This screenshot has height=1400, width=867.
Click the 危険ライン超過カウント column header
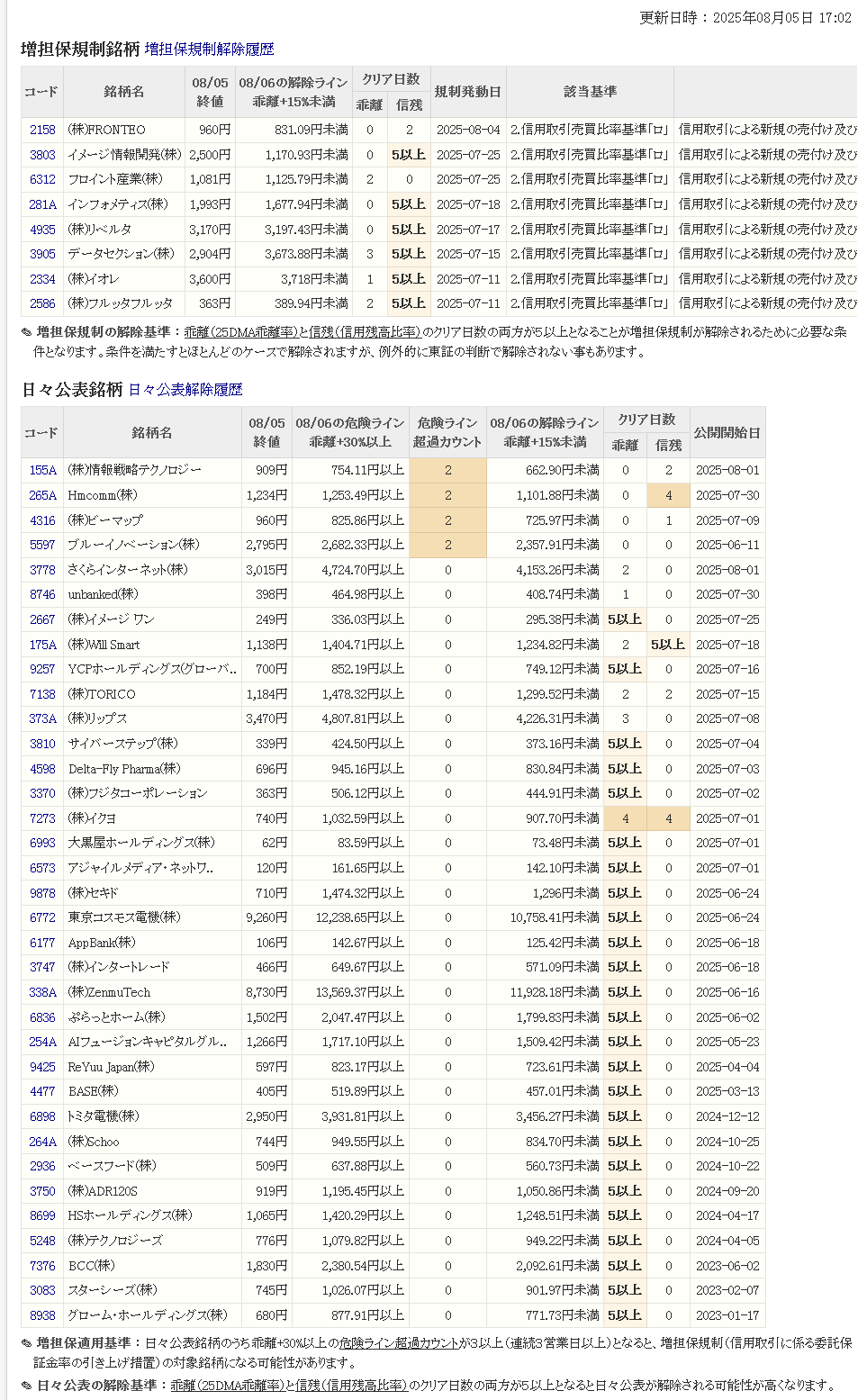pos(447,433)
